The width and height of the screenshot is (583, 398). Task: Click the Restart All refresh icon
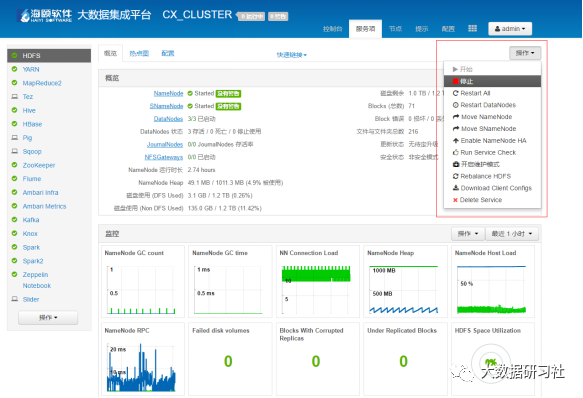point(455,93)
